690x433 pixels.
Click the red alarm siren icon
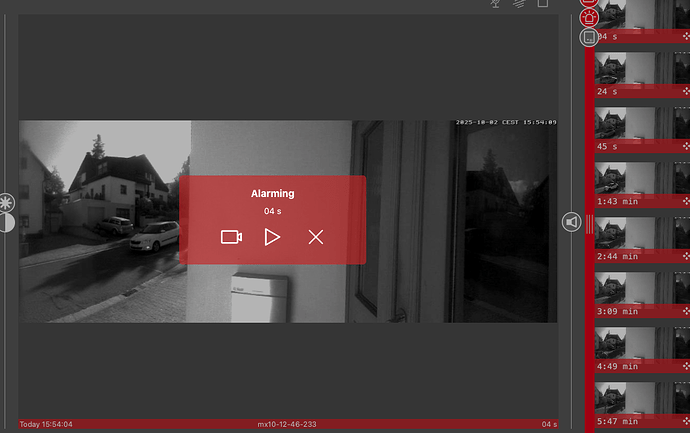coord(589,18)
